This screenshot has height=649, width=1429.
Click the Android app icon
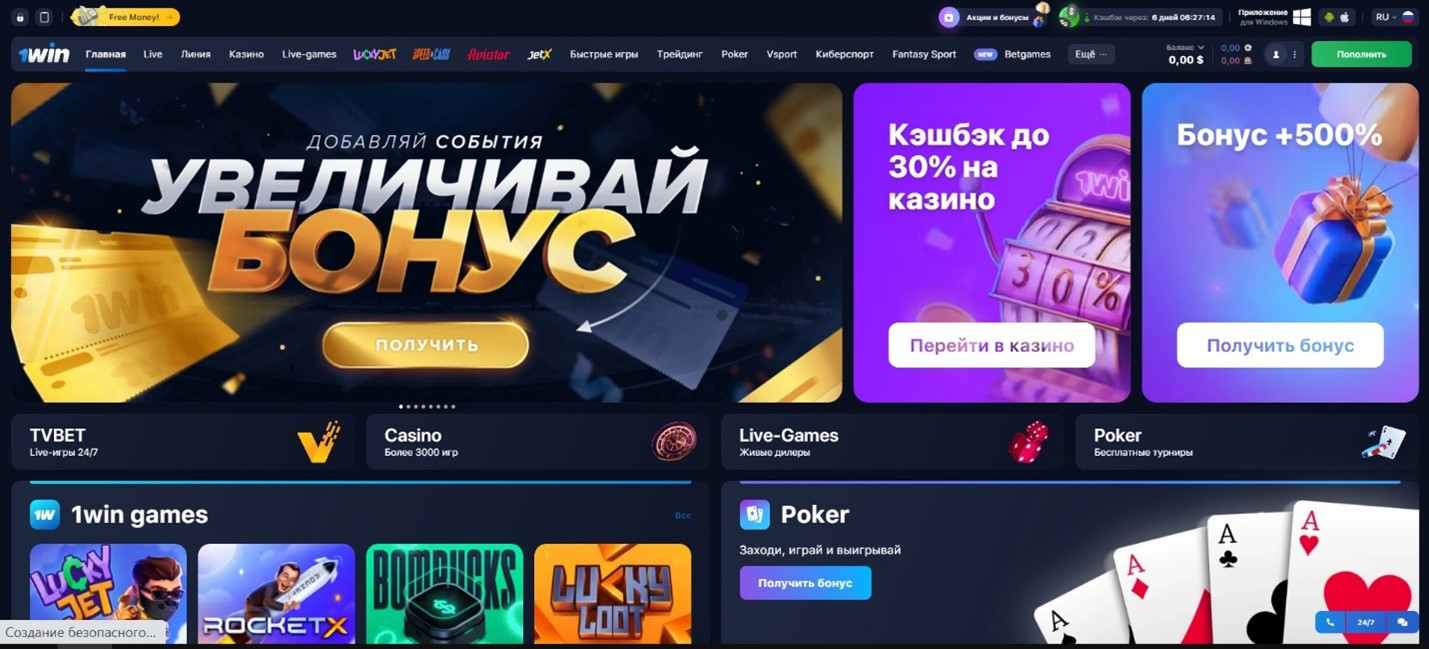click(x=1329, y=17)
